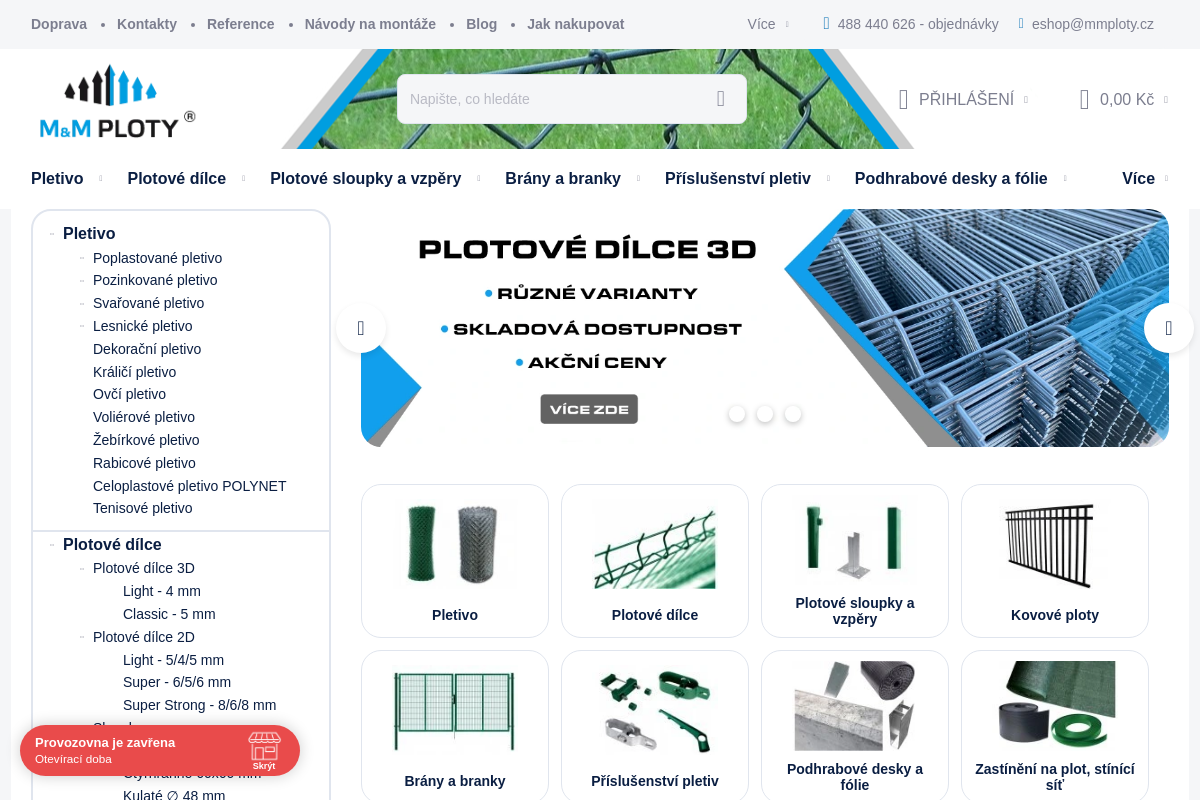The image size is (1200, 800).
Task: Focus the search input field
Action: coord(555,99)
